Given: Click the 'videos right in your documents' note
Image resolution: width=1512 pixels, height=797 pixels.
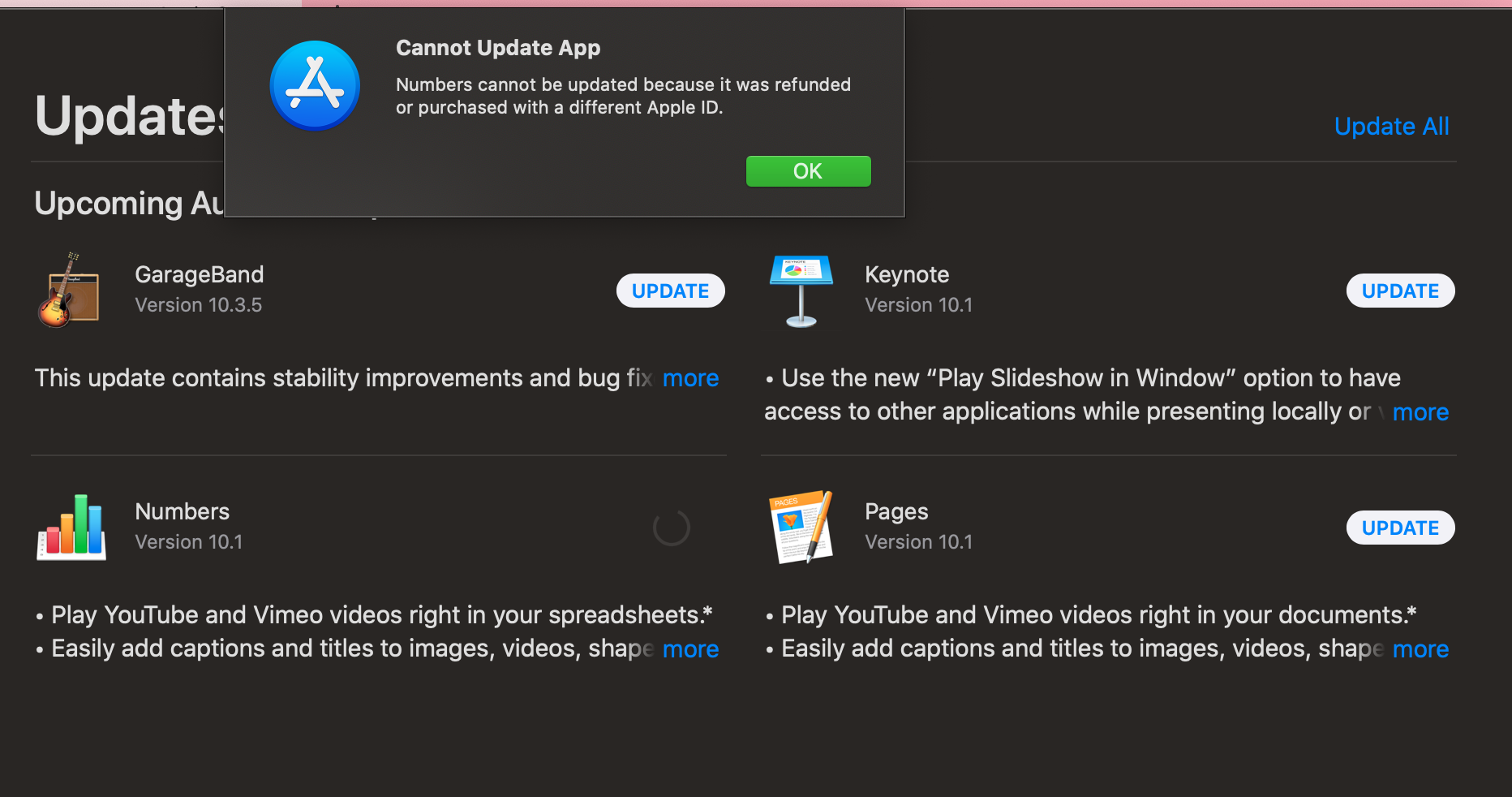Looking at the screenshot, I should click(1091, 615).
